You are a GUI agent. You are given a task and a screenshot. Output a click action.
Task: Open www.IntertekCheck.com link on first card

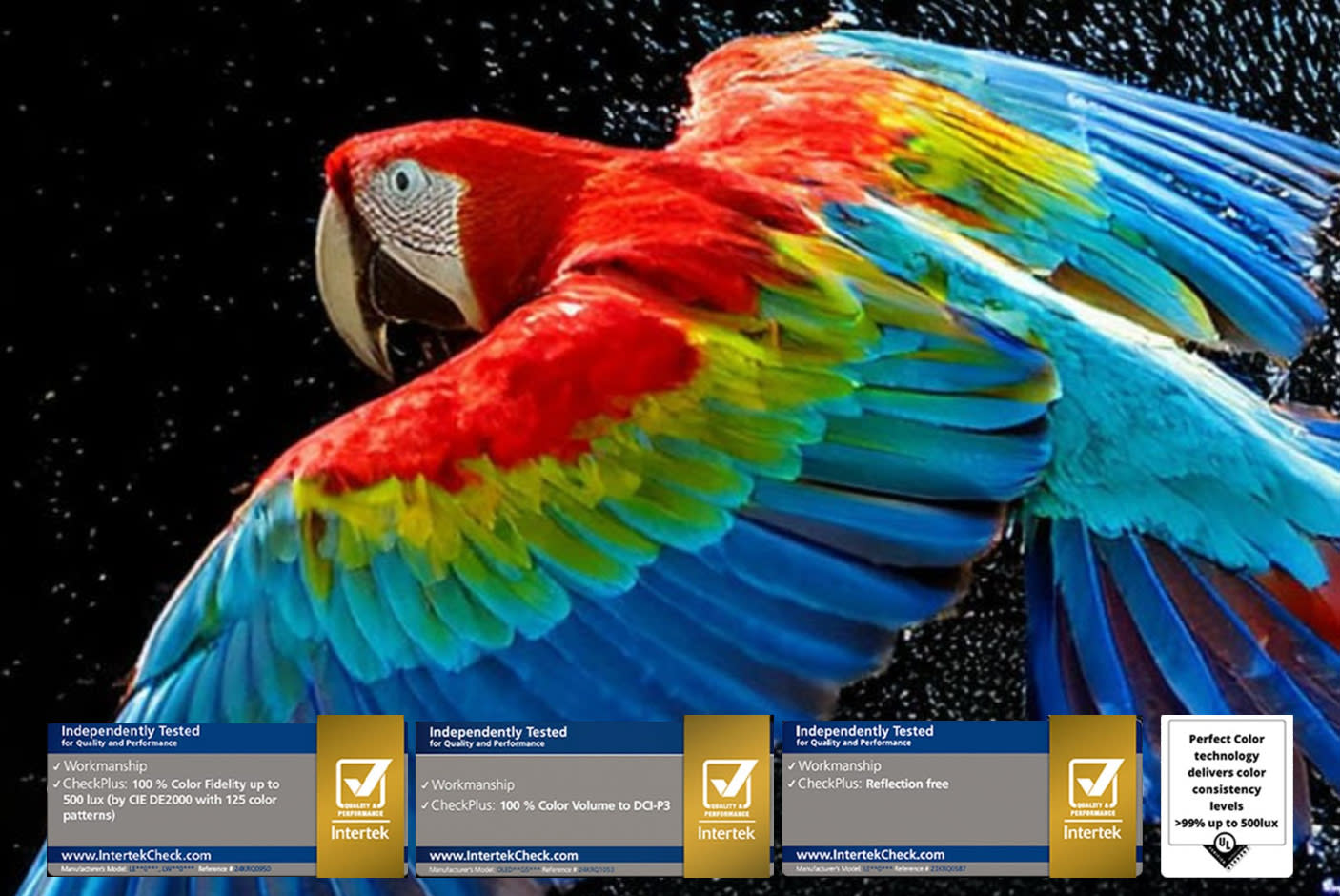(136, 855)
